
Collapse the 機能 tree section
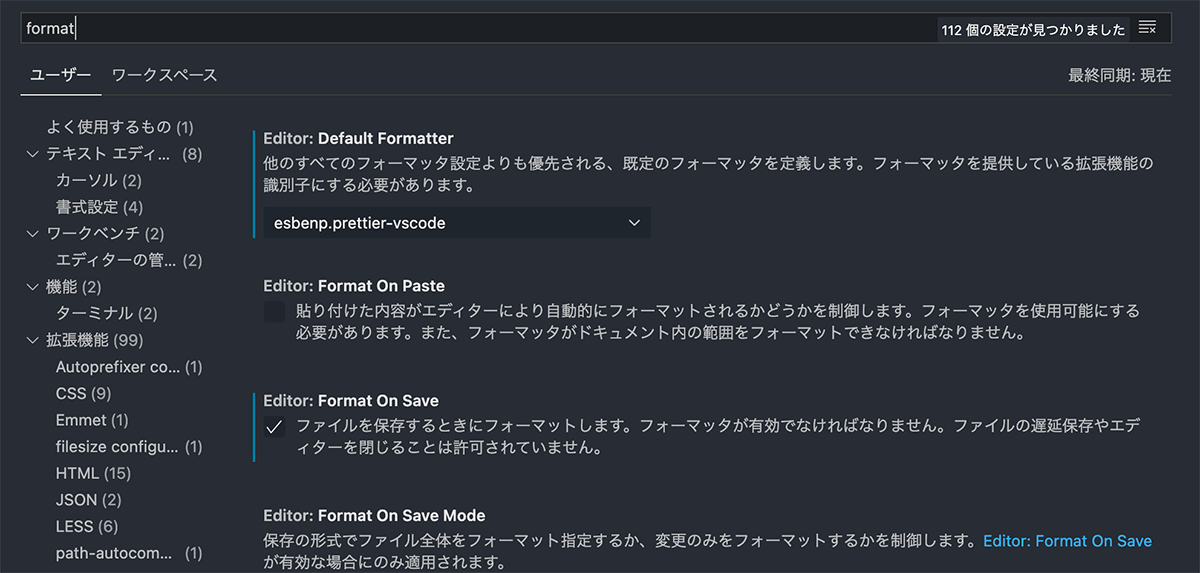[x=32, y=287]
